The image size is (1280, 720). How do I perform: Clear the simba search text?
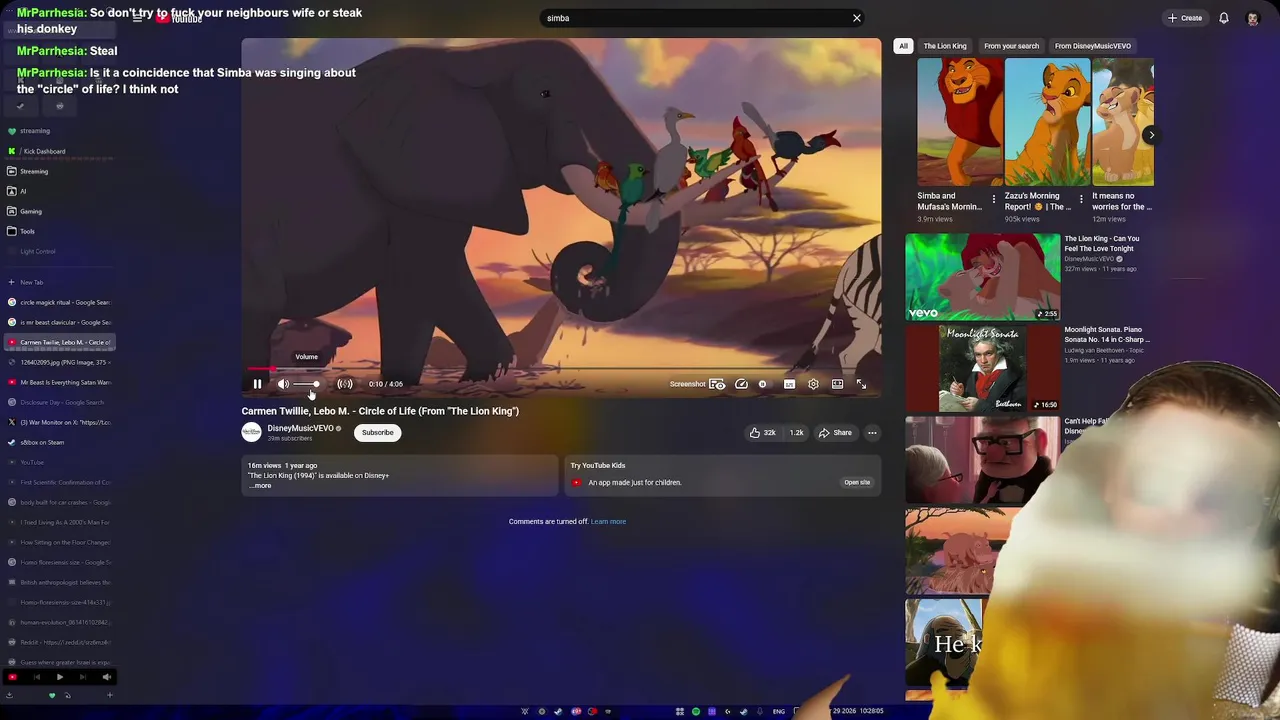click(856, 18)
